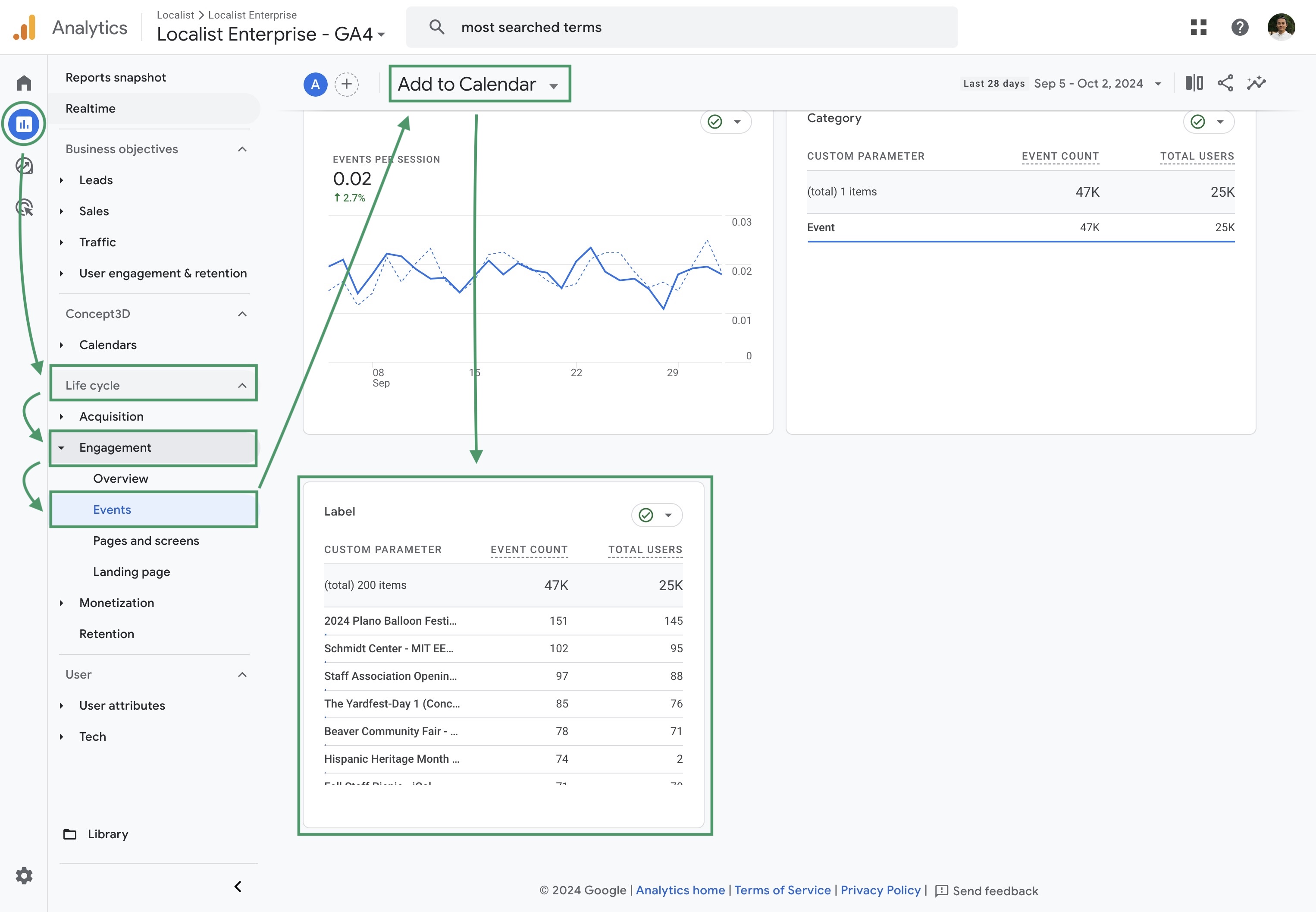Screen dimensions: 1316x912
Task: Click the 'Beaver Community Fair - ...' row
Action: click(x=503, y=731)
